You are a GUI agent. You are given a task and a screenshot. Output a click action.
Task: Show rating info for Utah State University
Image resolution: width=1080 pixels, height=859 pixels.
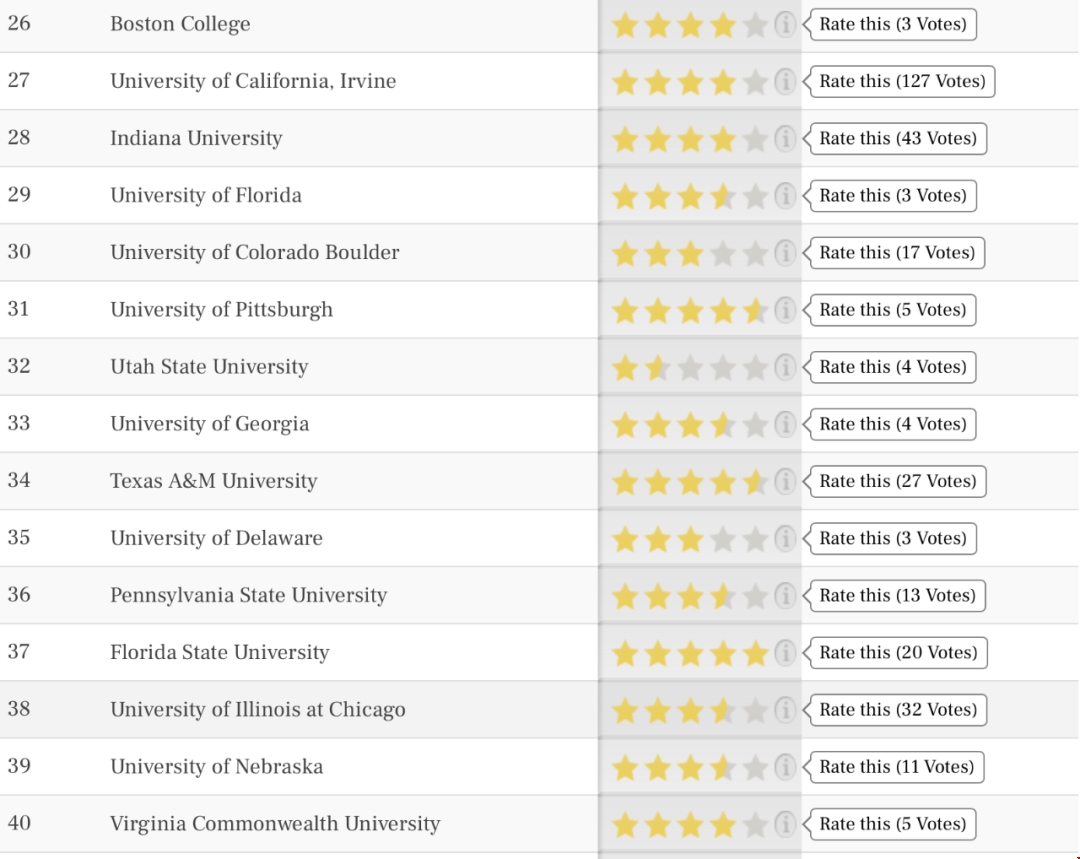[x=784, y=368]
